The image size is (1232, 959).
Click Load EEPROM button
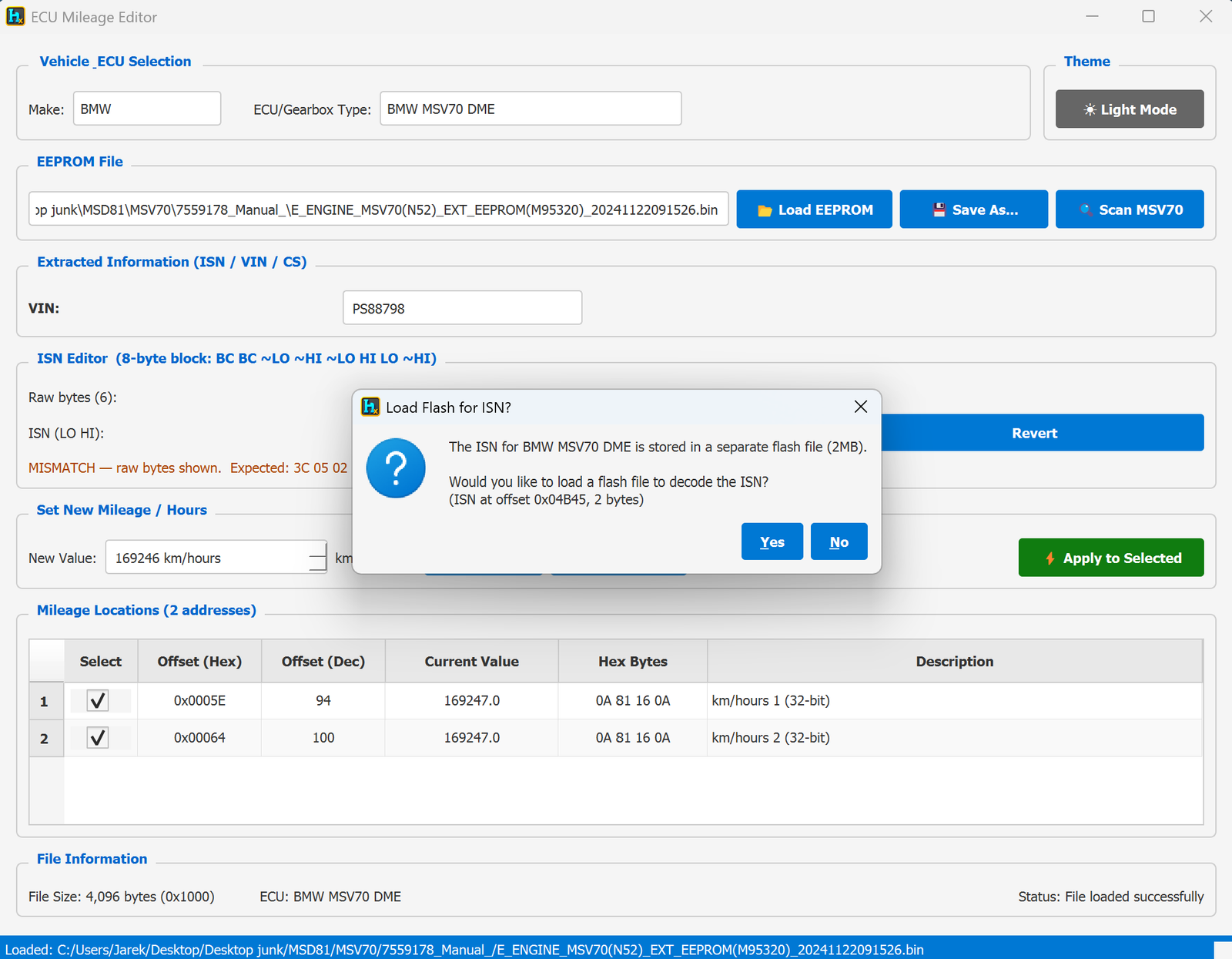point(814,210)
